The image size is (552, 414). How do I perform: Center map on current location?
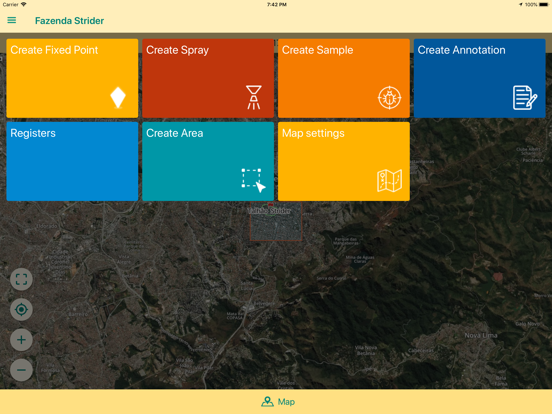coord(21,310)
